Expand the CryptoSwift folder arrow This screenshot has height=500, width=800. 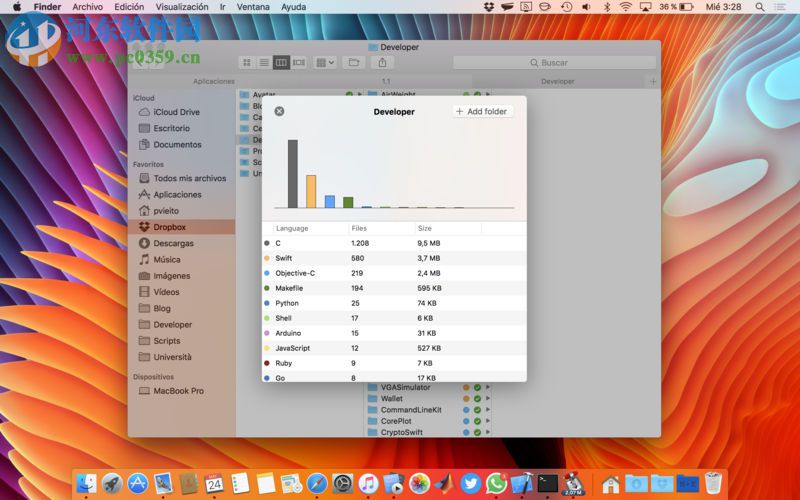click(x=488, y=432)
